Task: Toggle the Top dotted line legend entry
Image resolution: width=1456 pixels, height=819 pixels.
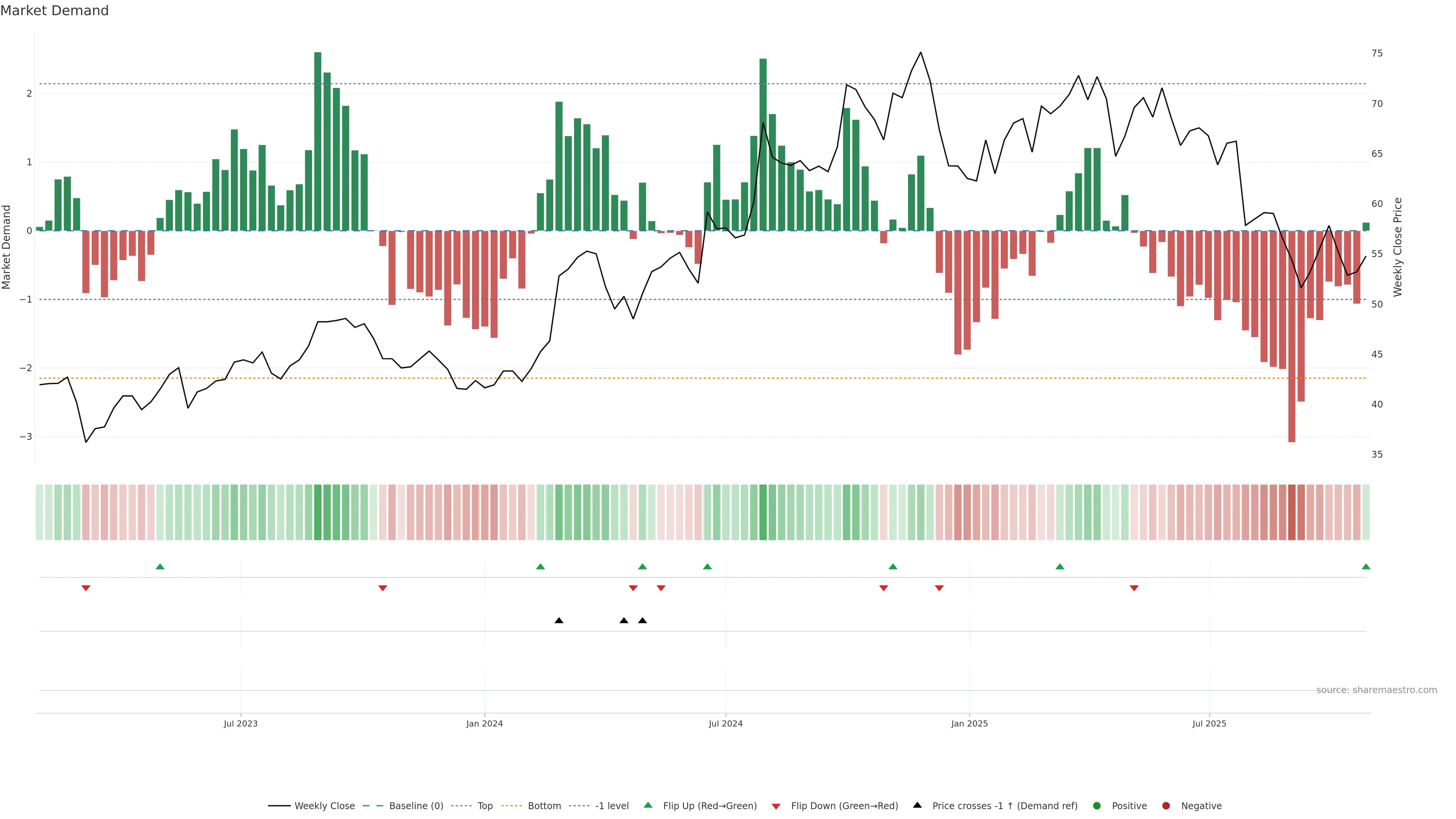Action: [485, 805]
